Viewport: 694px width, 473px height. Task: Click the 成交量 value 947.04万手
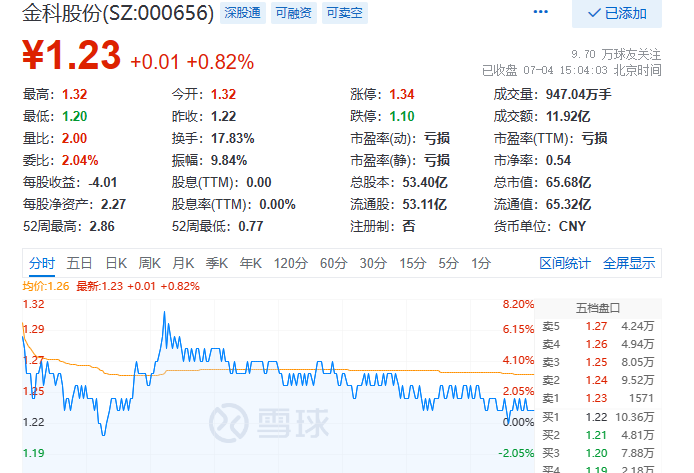click(x=578, y=94)
